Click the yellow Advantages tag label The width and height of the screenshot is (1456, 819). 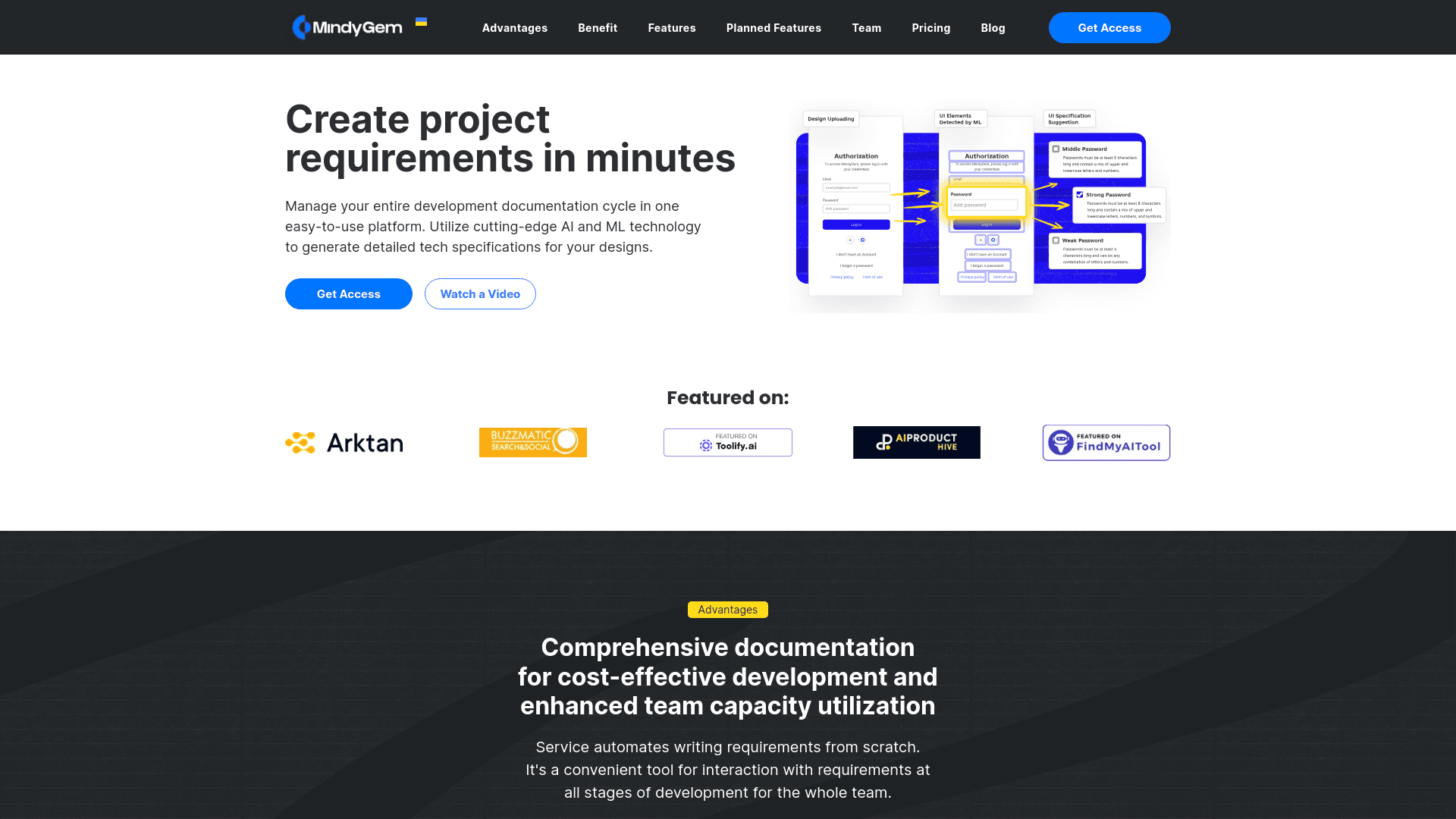coord(728,610)
